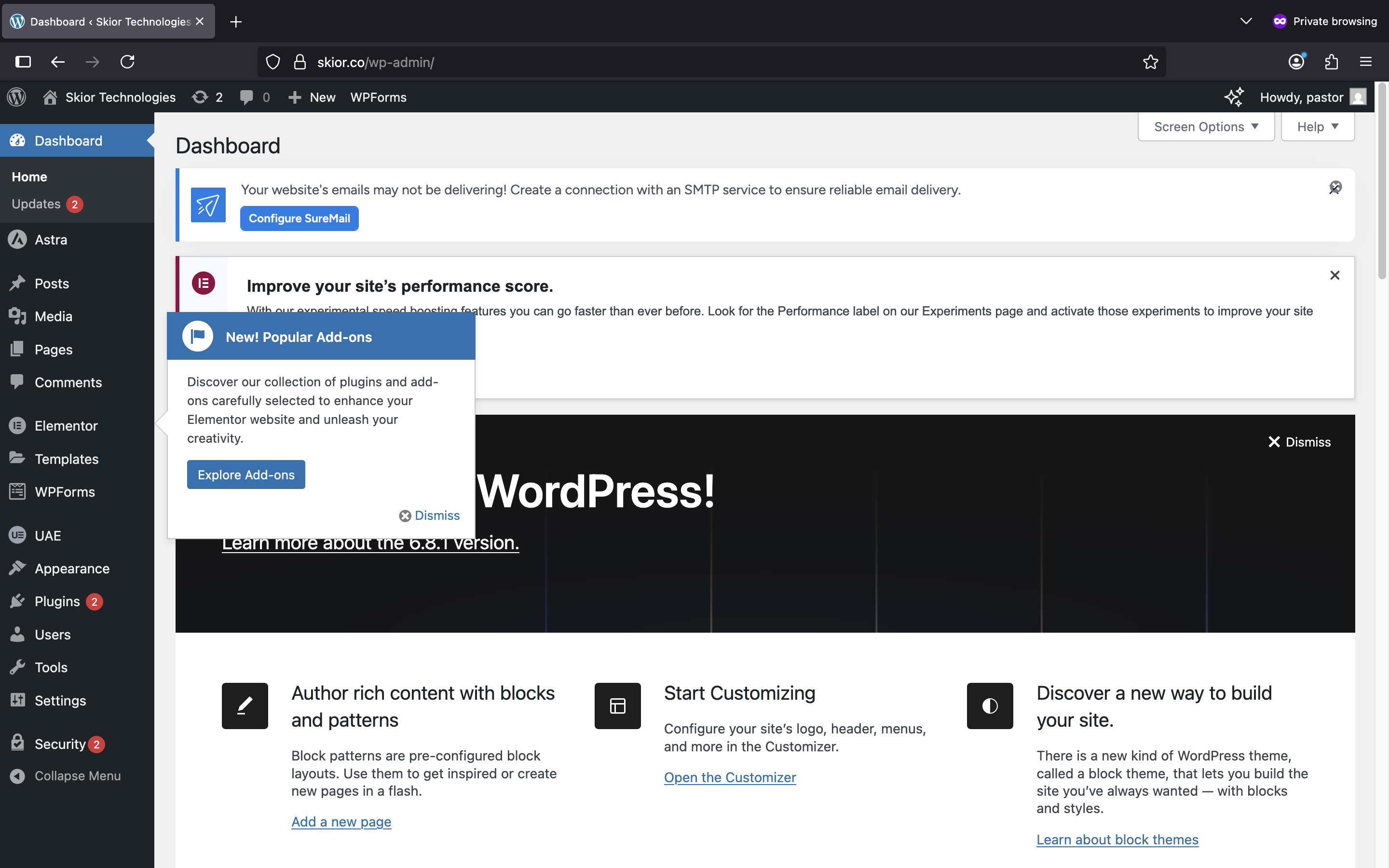Open the AI sparkle icon in admin bar
Screen dimensions: 1389x868
coord(1233,97)
